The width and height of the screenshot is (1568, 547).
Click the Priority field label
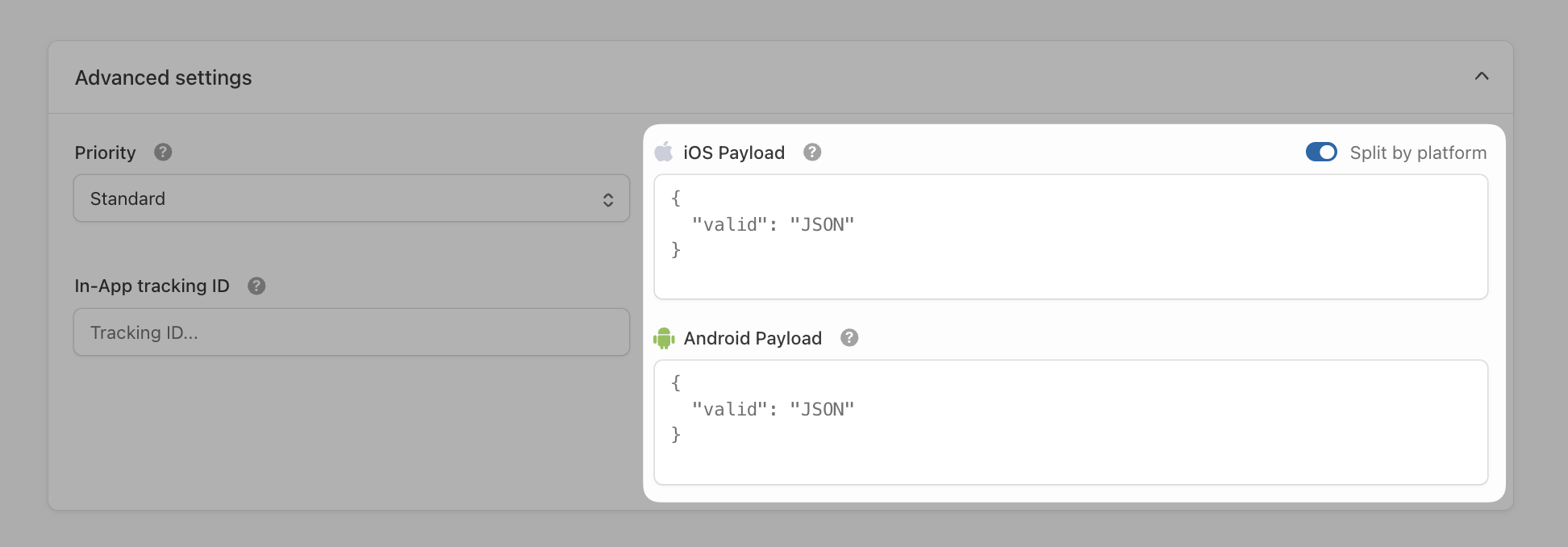click(105, 152)
